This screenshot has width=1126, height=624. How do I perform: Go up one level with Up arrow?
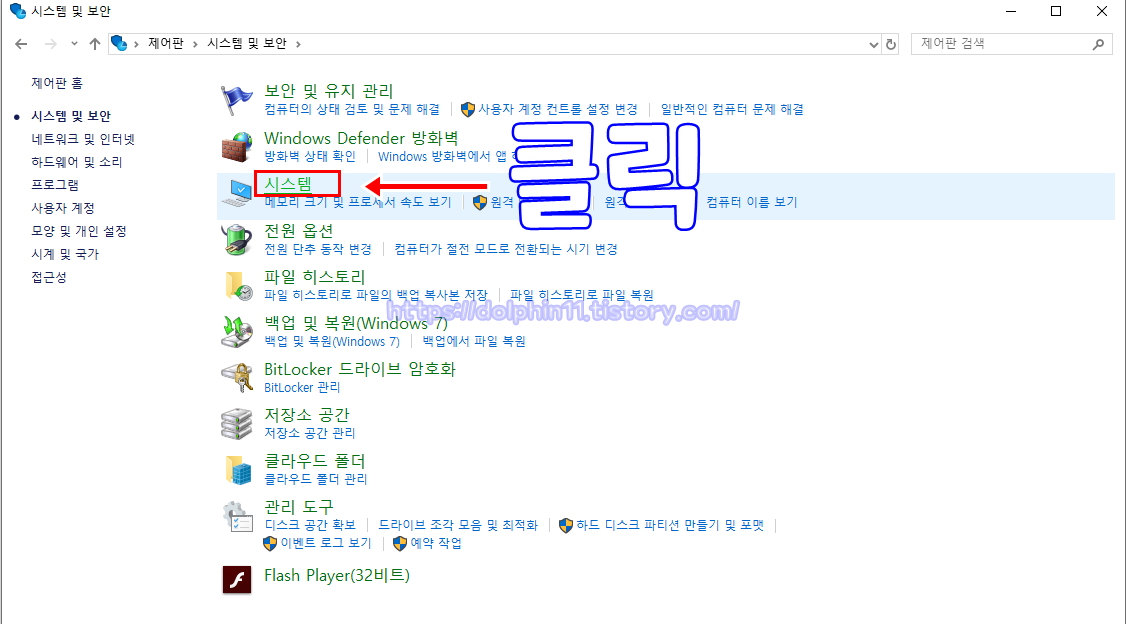94,44
